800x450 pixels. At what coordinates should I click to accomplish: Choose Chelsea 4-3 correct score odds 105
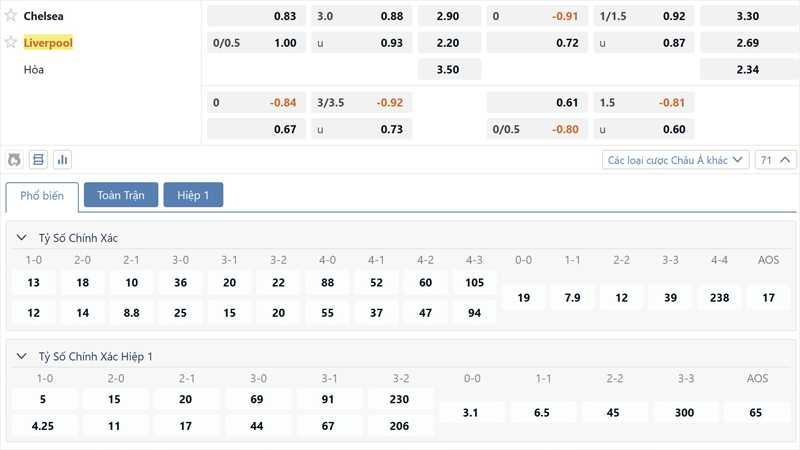[474, 283]
